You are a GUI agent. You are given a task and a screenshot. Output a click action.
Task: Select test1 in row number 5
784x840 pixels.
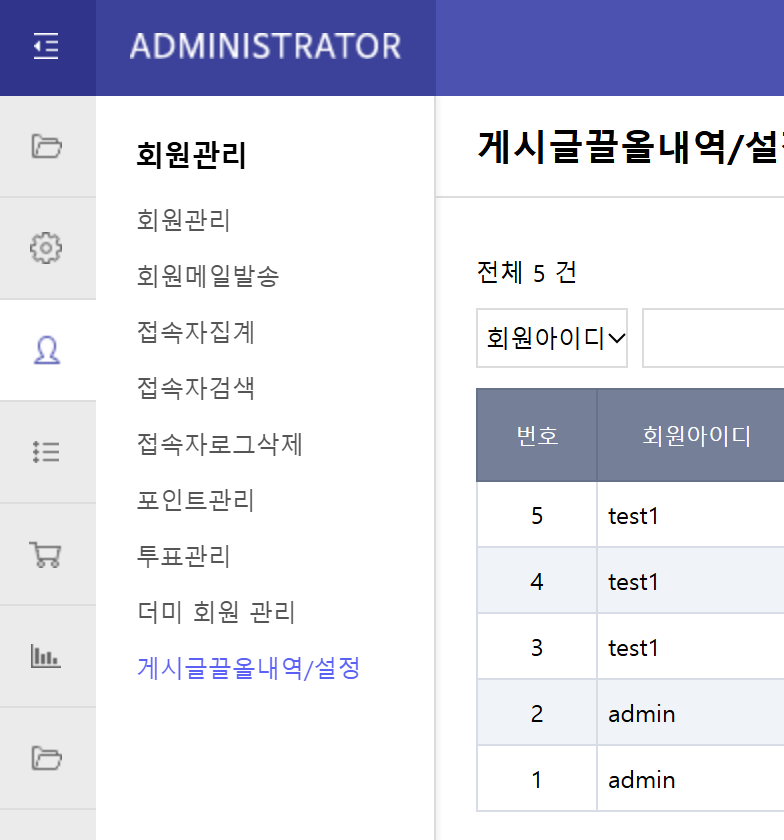click(x=633, y=516)
